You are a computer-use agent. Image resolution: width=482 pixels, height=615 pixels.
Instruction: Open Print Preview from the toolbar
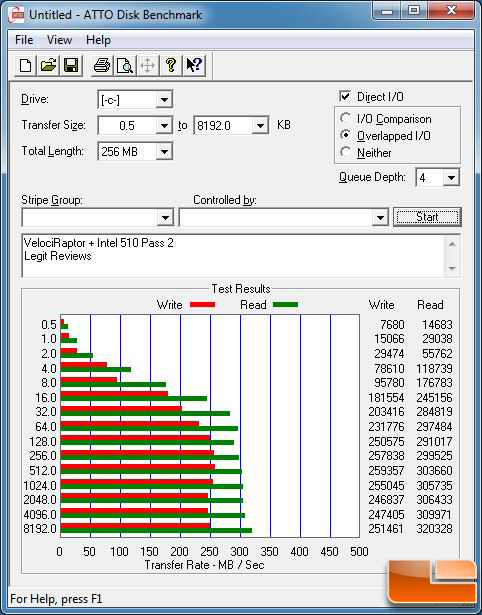tap(125, 65)
